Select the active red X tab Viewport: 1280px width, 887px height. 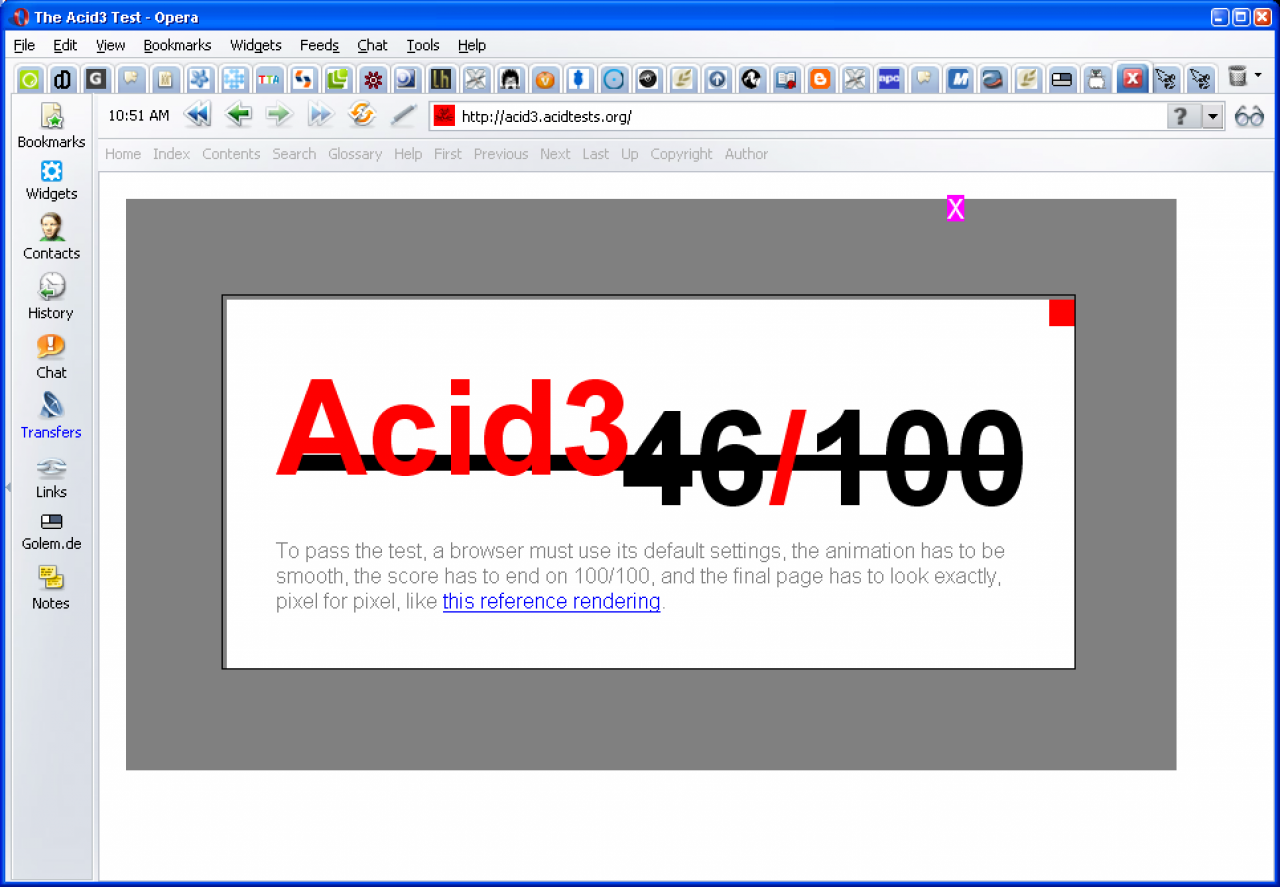1131,79
